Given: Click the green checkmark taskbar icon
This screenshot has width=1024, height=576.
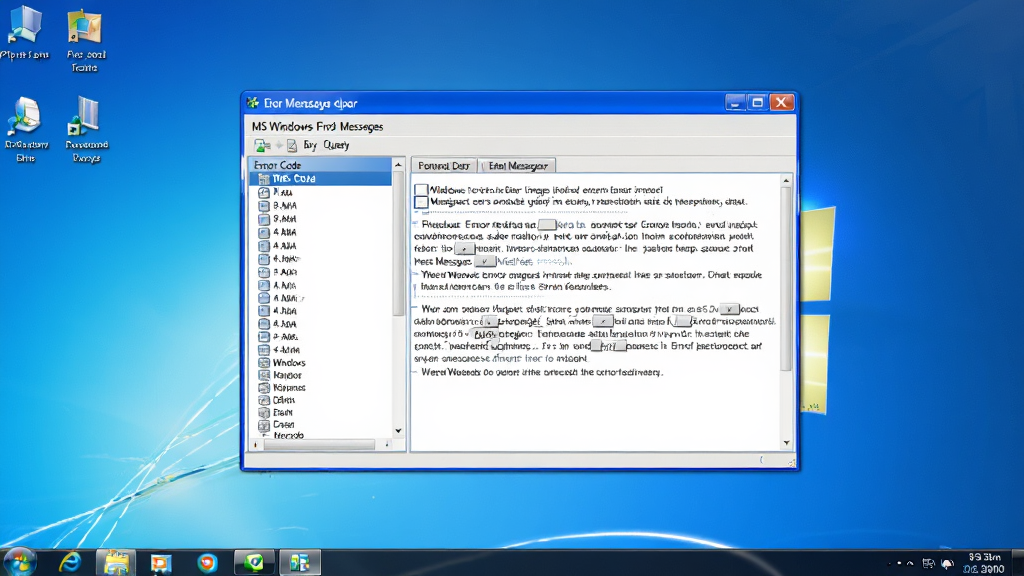Looking at the screenshot, I should (254, 562).
